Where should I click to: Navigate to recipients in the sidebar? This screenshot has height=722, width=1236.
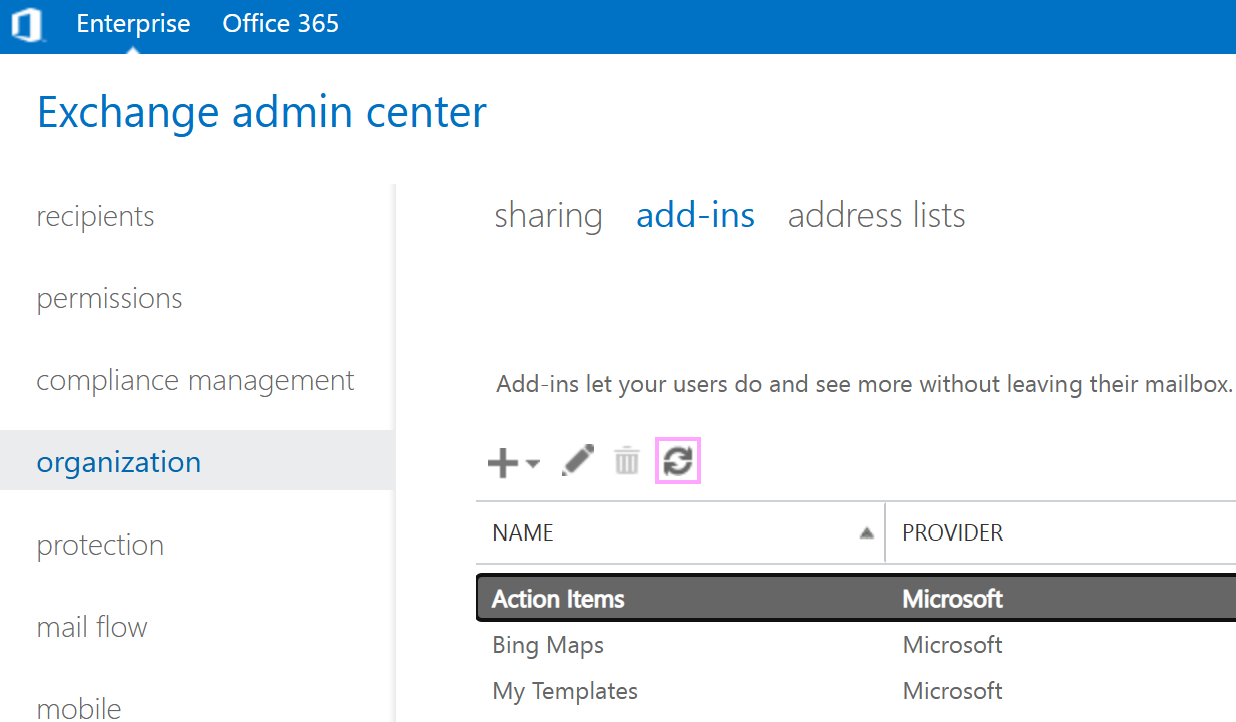(95, 215)
